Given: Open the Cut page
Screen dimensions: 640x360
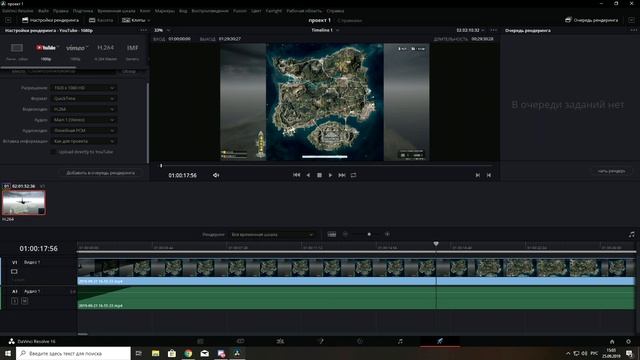Looking at the screenshot, I should click(x=240, y=341).
